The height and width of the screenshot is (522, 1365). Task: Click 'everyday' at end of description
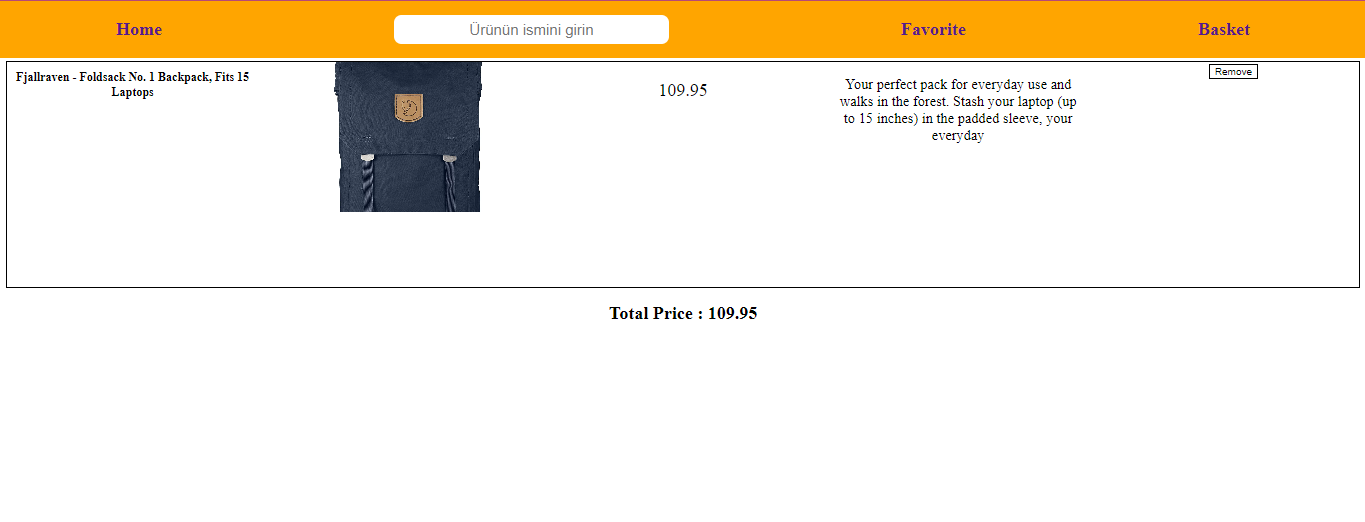pos(958,136)
